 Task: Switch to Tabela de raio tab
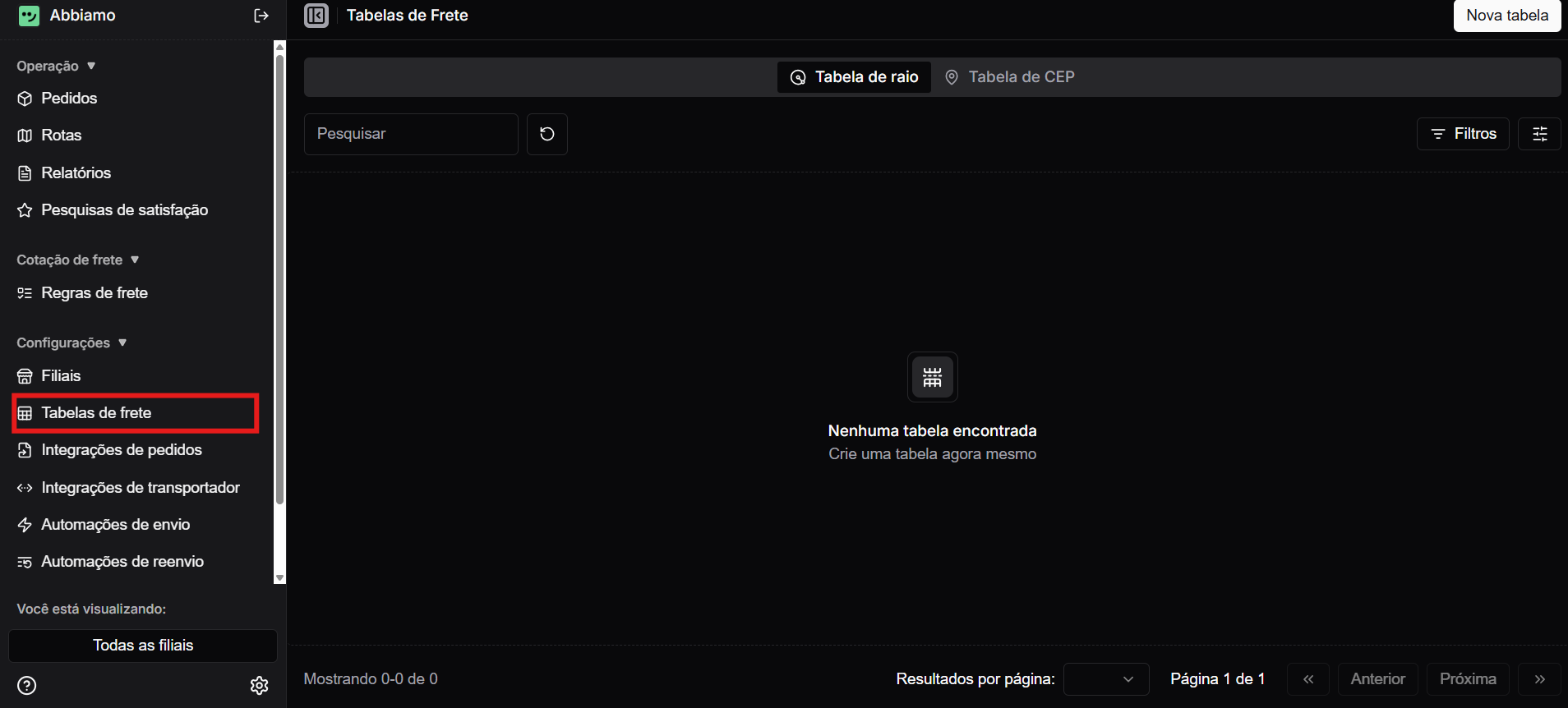pyautogui.click(x=855, y=77)
